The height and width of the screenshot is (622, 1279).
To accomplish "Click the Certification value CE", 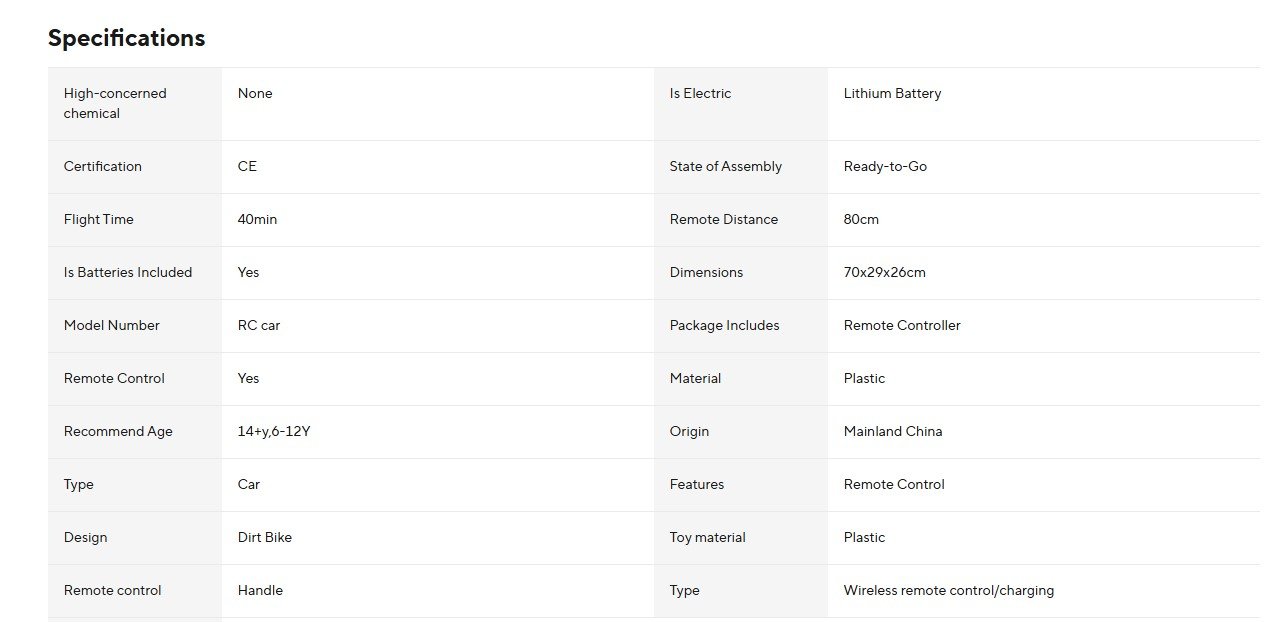I will (247, 166).
